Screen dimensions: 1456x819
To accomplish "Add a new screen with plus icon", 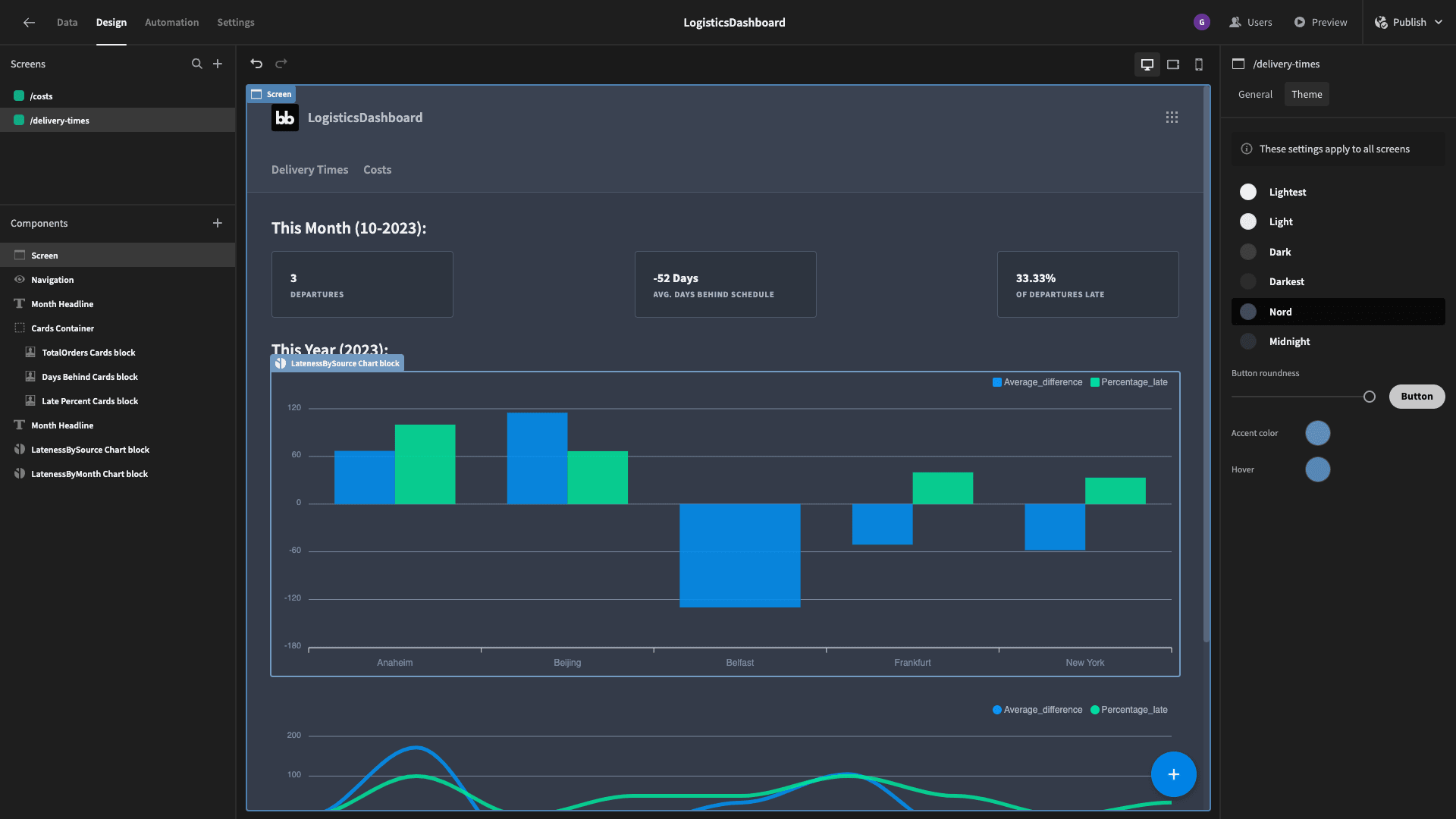I will [218, 64].
